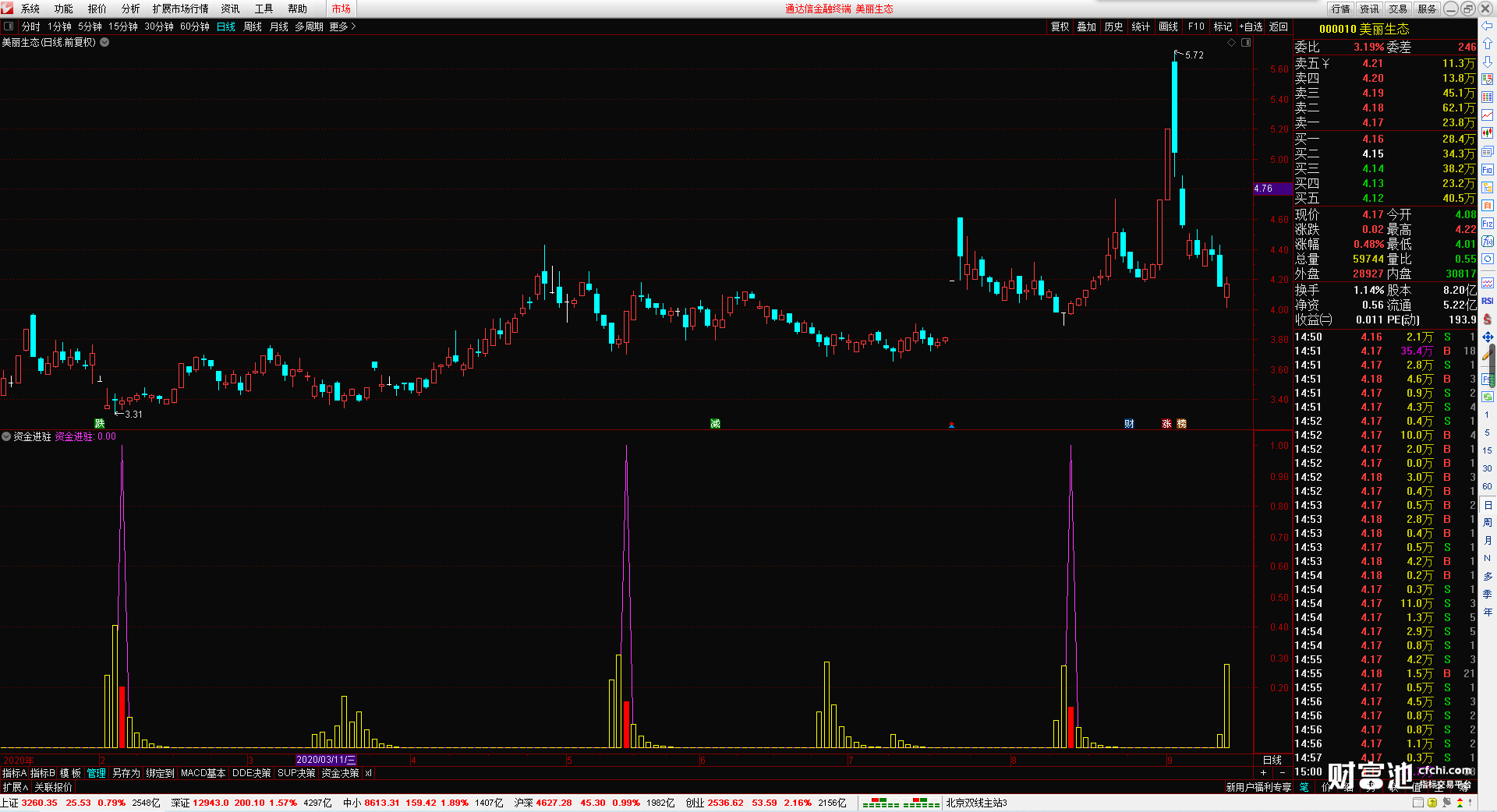This screenshot has height=812, width=1497.
Task: Expand the 更多 periods chevron
Action: (353, 26)
